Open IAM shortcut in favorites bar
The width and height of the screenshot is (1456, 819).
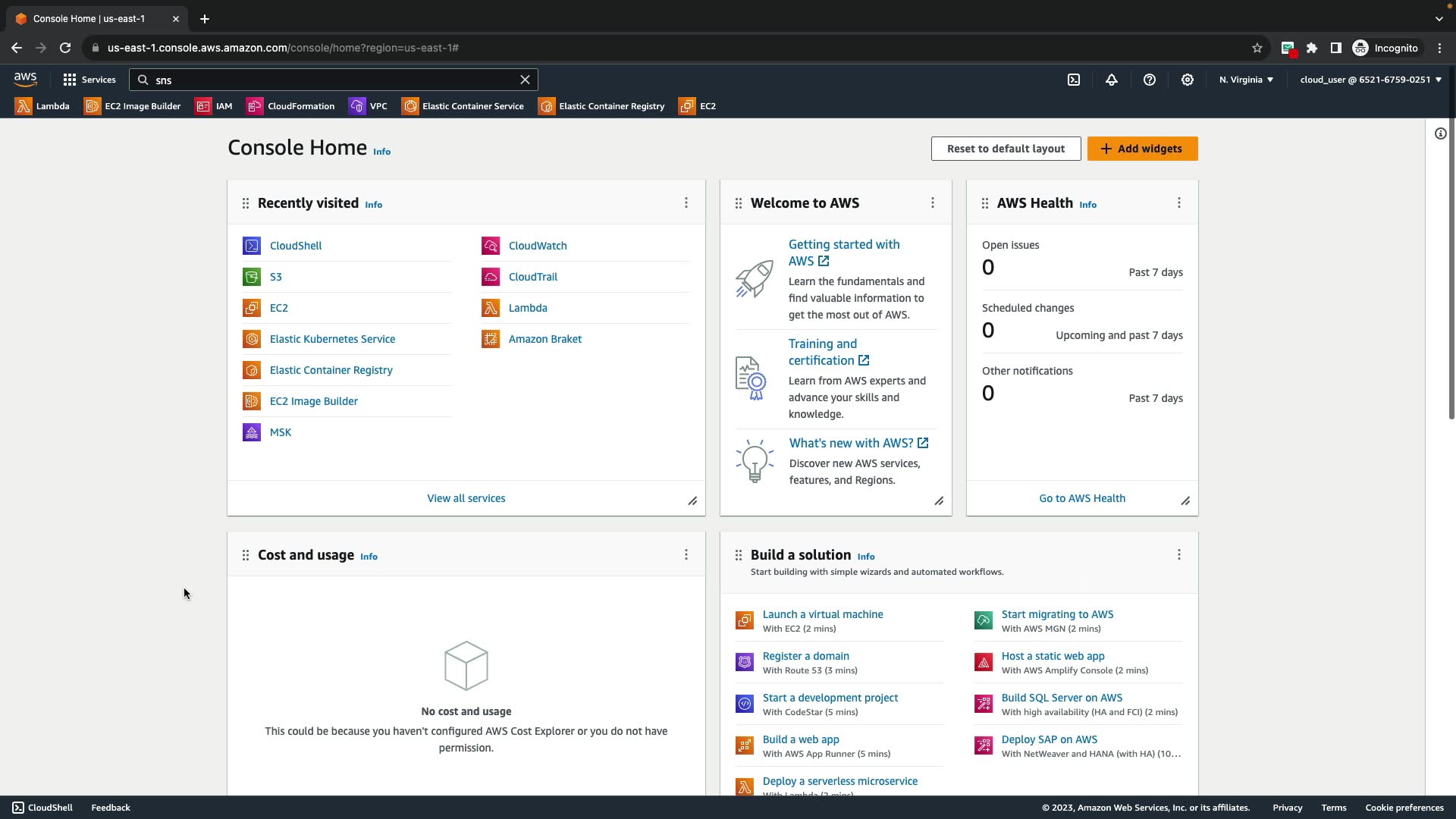click(214, 106)
